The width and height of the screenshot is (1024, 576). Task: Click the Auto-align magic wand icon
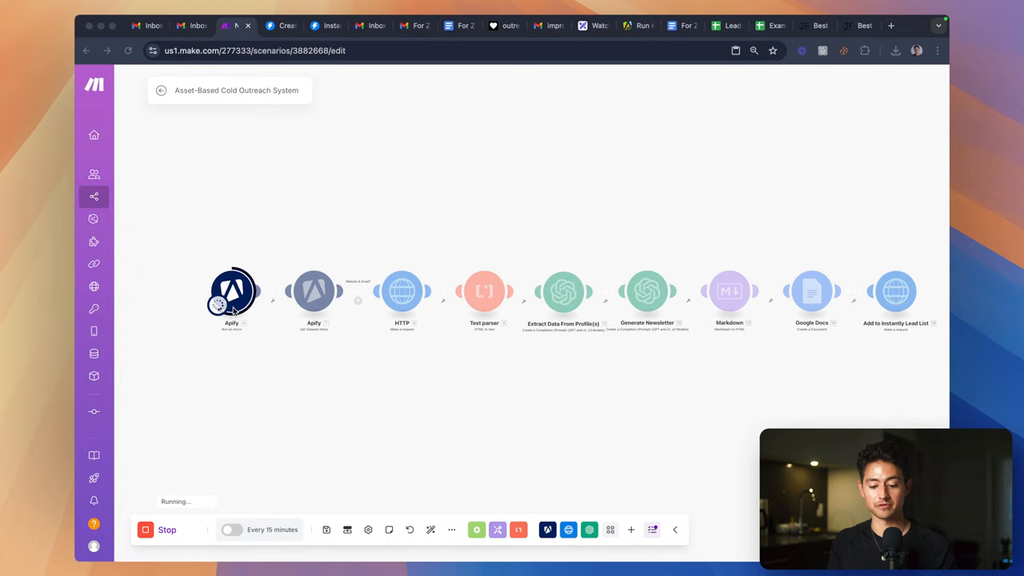pyautogui.click(x=431, y=530)
